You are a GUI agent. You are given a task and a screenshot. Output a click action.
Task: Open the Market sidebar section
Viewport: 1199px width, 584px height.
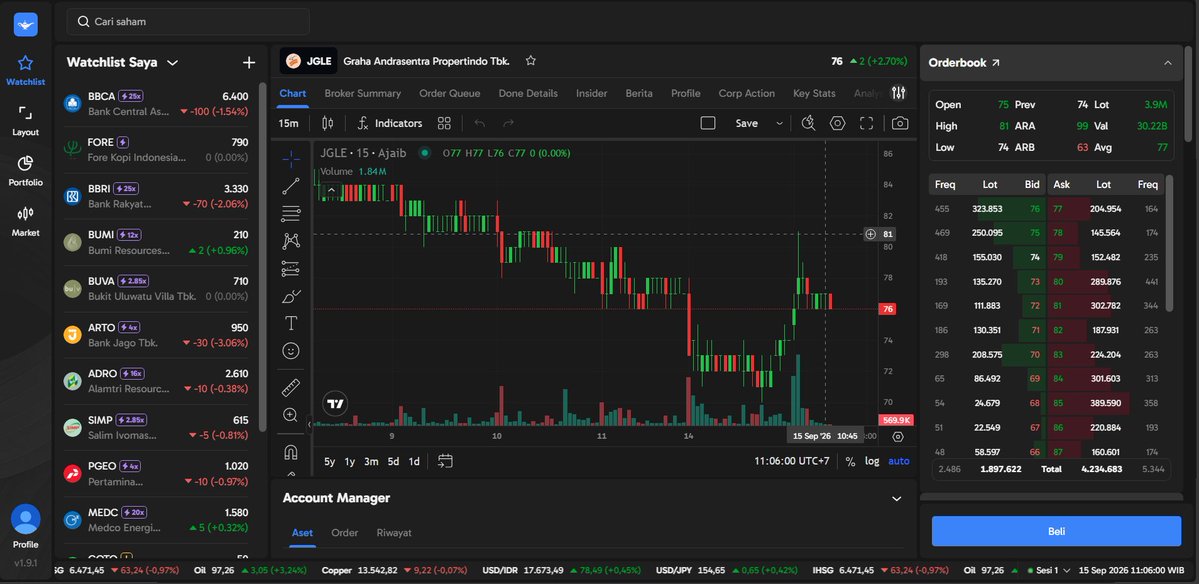pyautogui.click(x=25, y=222)
